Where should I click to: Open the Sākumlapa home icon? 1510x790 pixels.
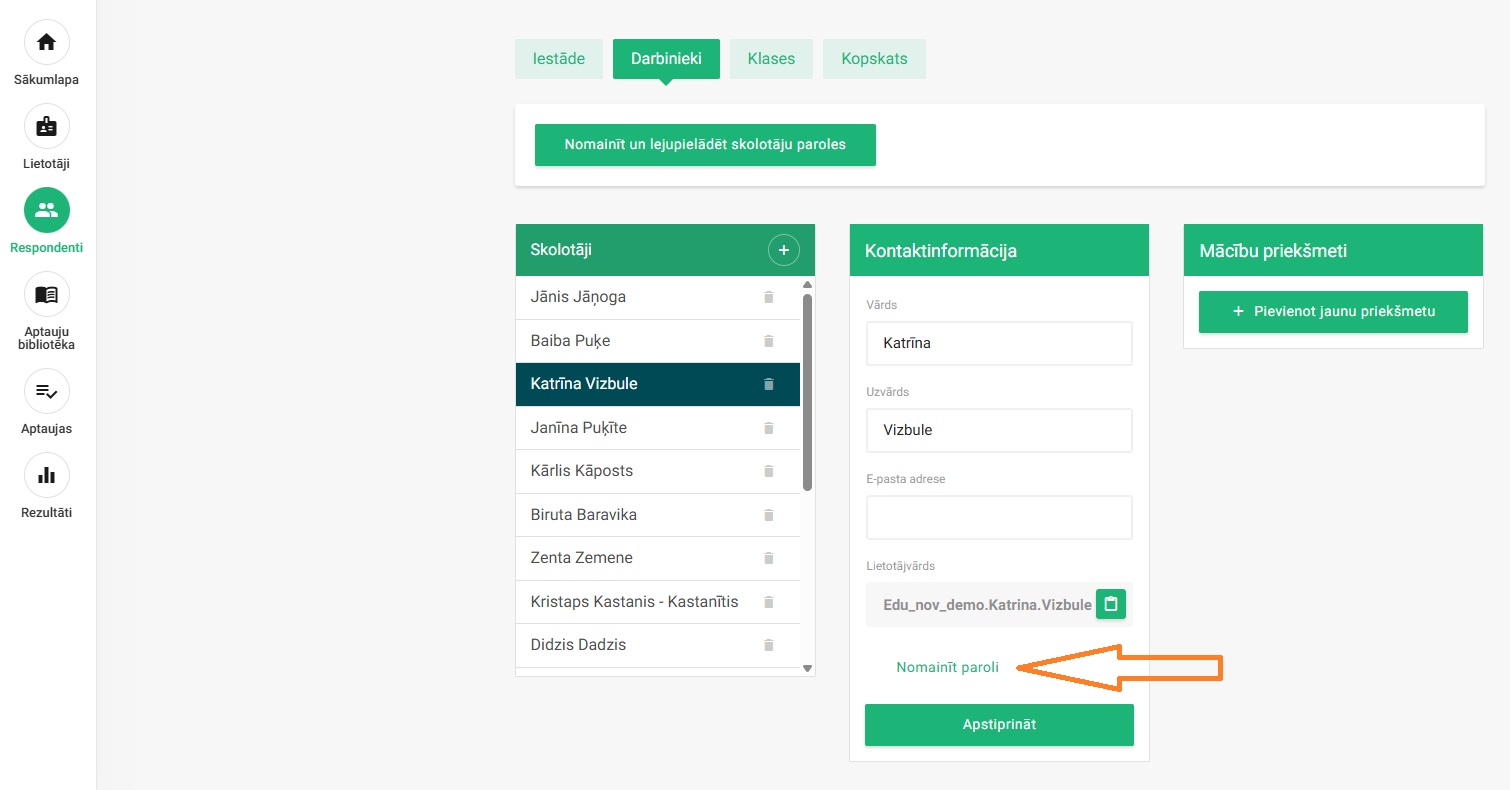coord(46,43)
